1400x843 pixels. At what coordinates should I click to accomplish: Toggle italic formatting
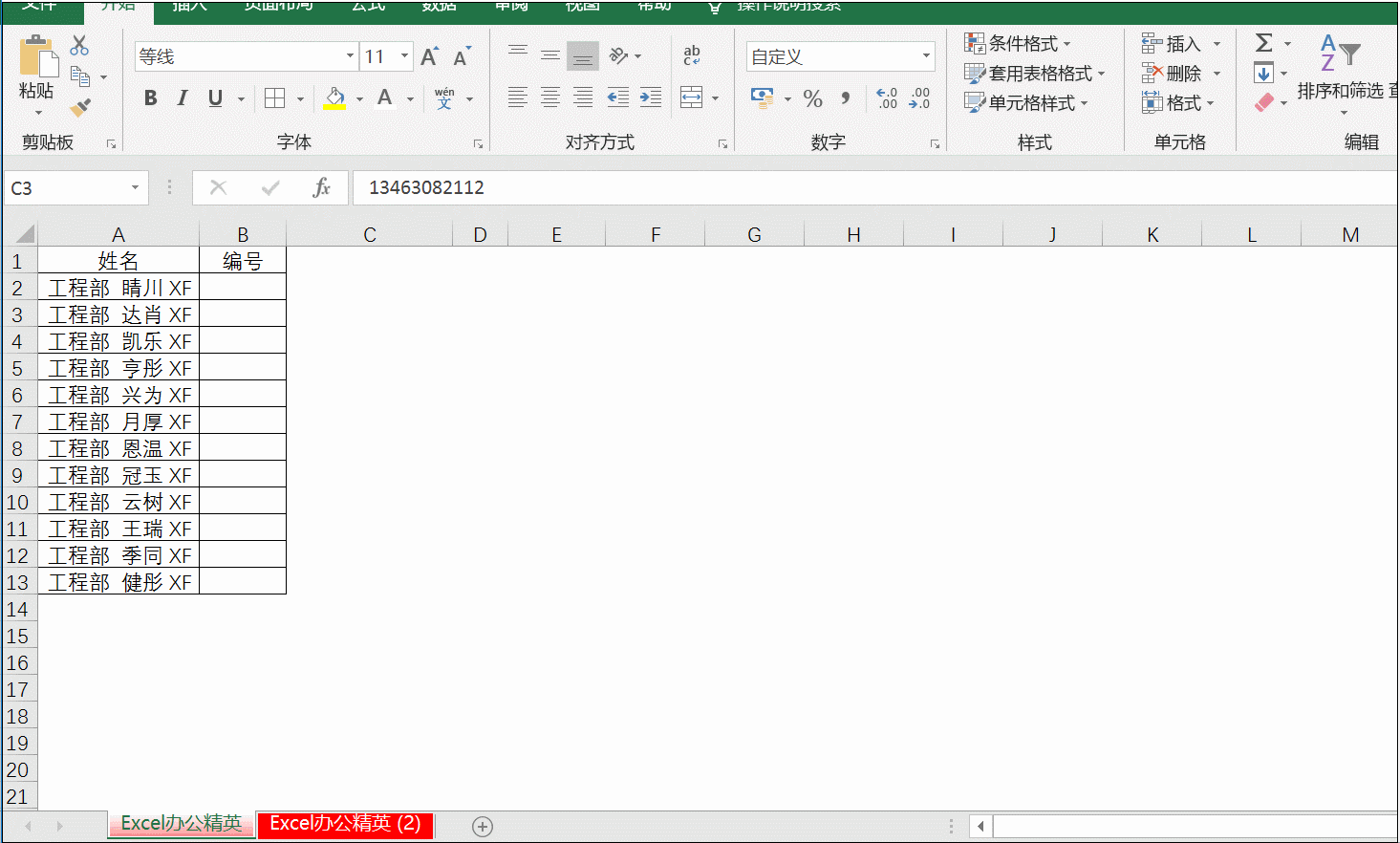(183, 97)
